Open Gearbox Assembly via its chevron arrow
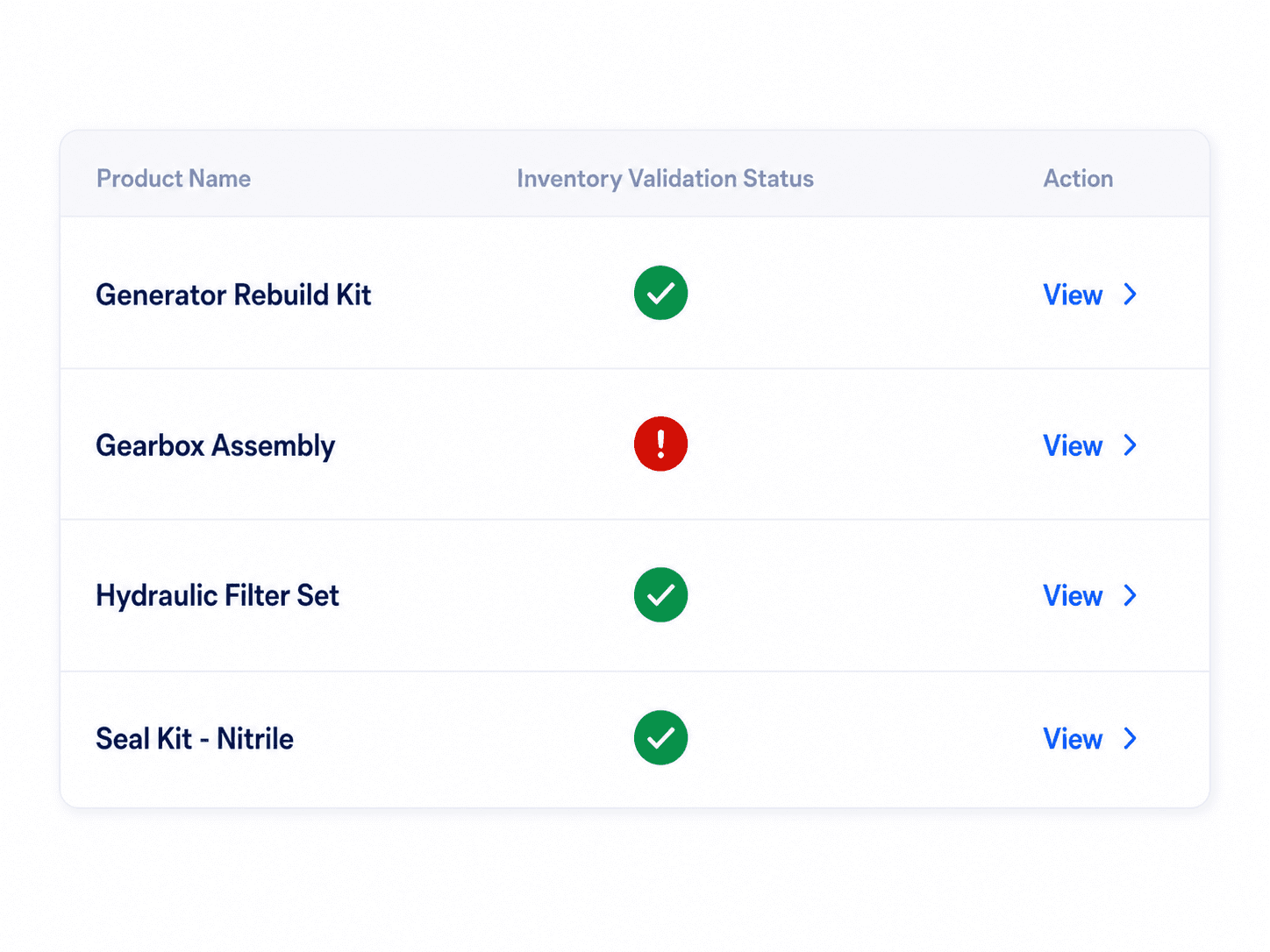 1130,445
